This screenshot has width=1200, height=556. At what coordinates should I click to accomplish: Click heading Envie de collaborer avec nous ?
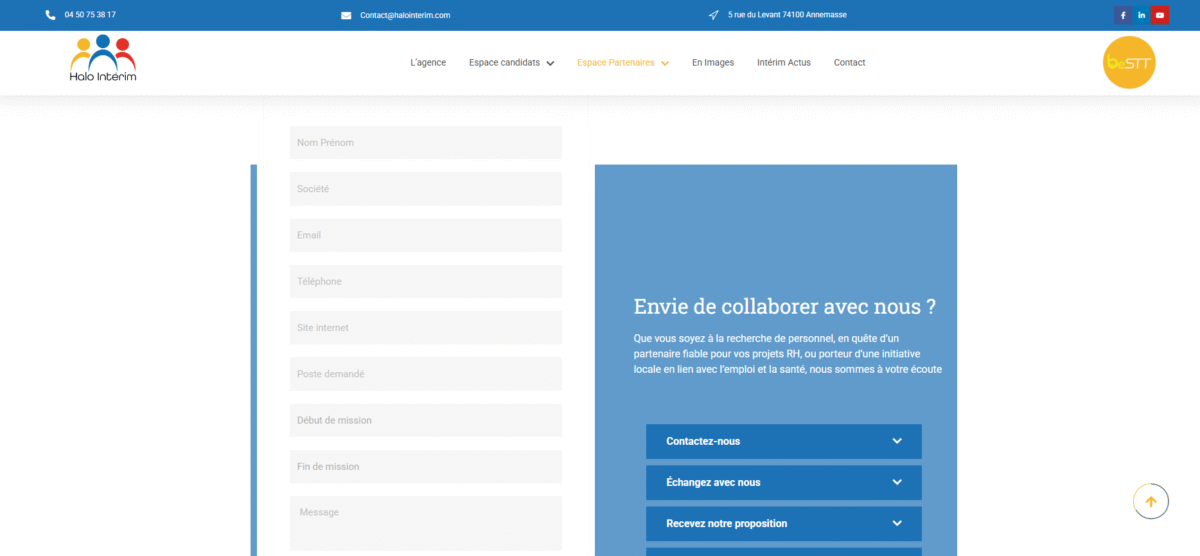785,306
